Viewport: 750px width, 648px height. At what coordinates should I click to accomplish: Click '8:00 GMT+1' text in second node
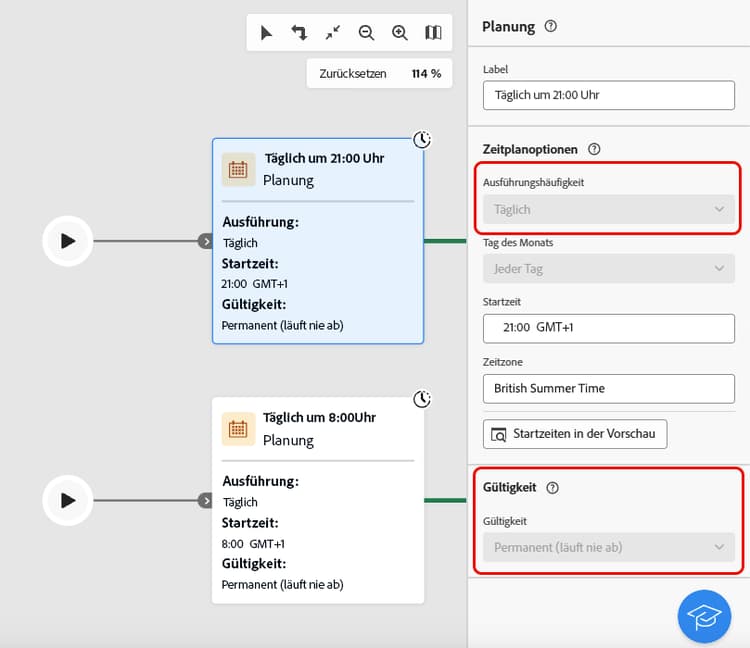pyautogui.click(x=253, y=544)
